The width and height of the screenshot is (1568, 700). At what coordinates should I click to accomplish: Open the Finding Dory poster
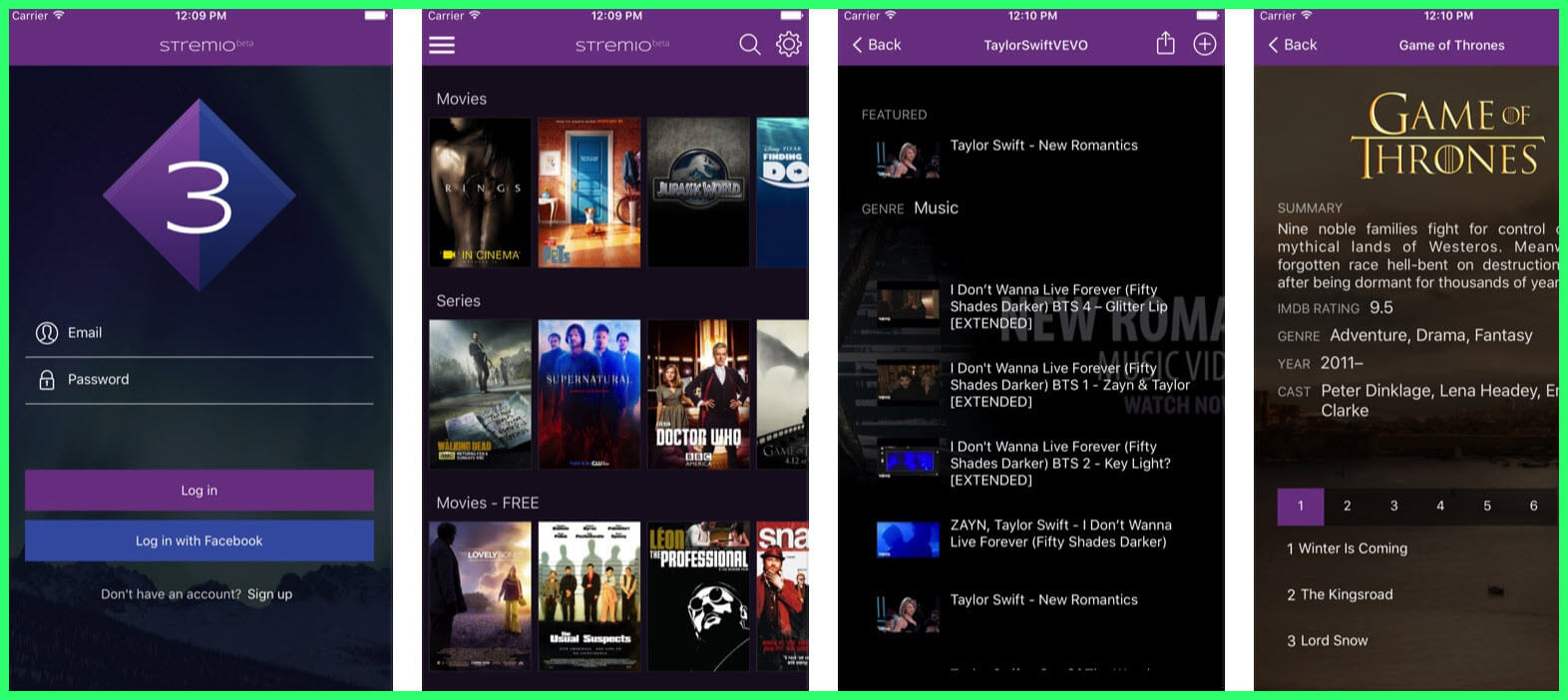coord(782,192)
